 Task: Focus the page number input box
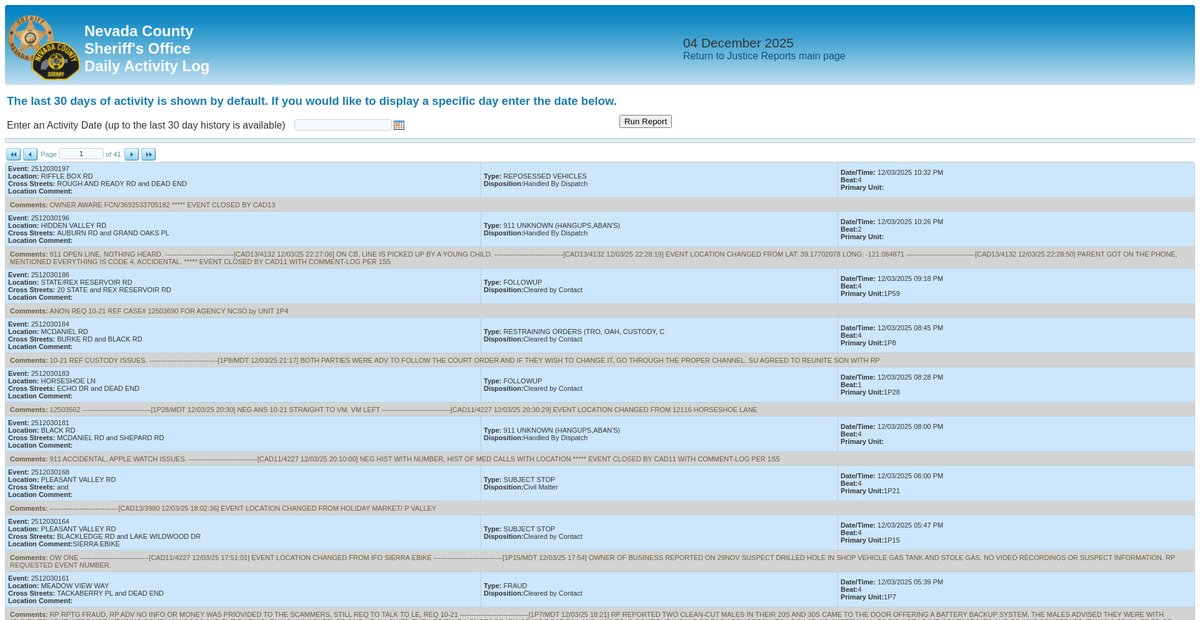point(81,154)
